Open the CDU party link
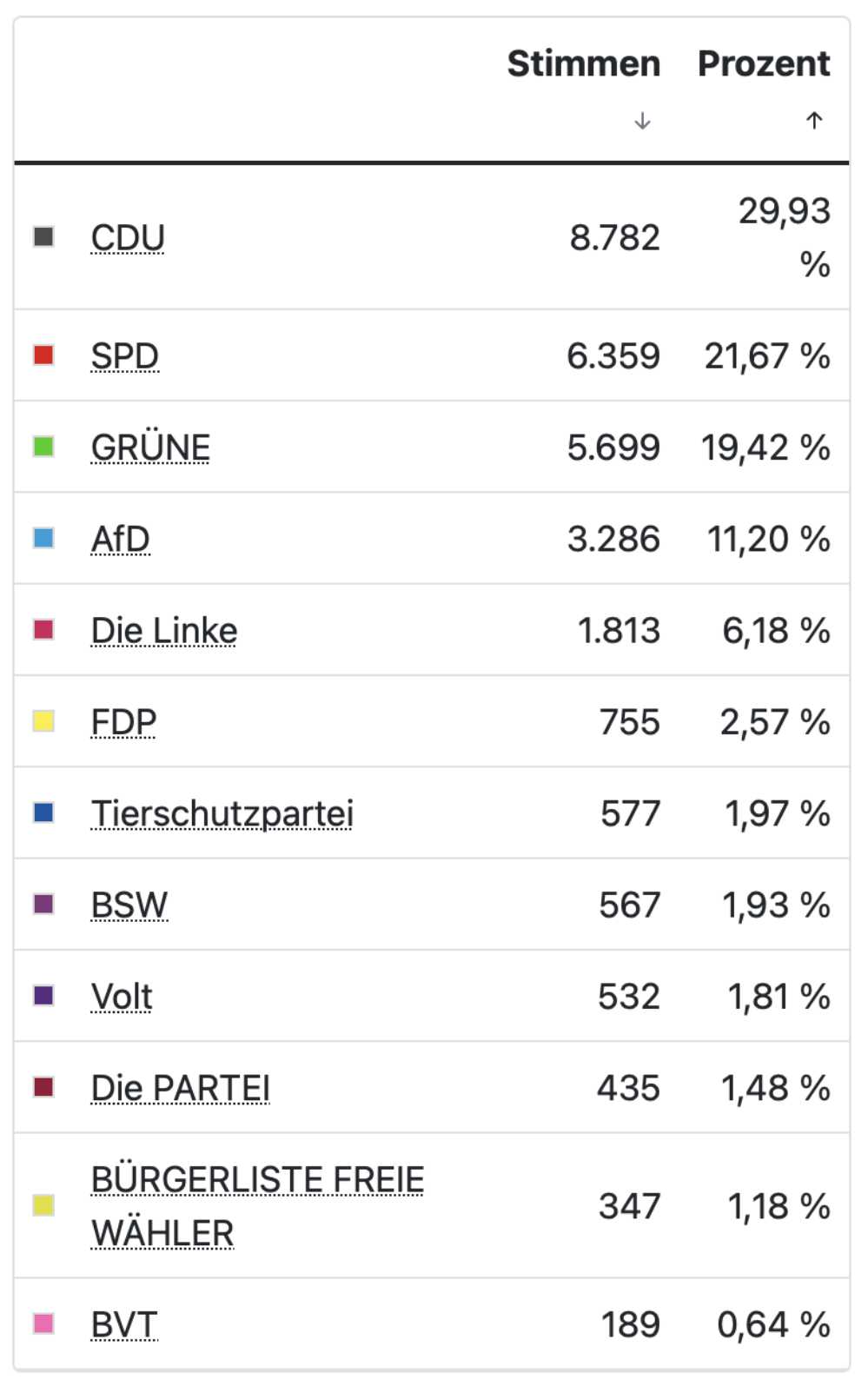The width and height of the screenshot is (868, 1386). pos(128,237)
